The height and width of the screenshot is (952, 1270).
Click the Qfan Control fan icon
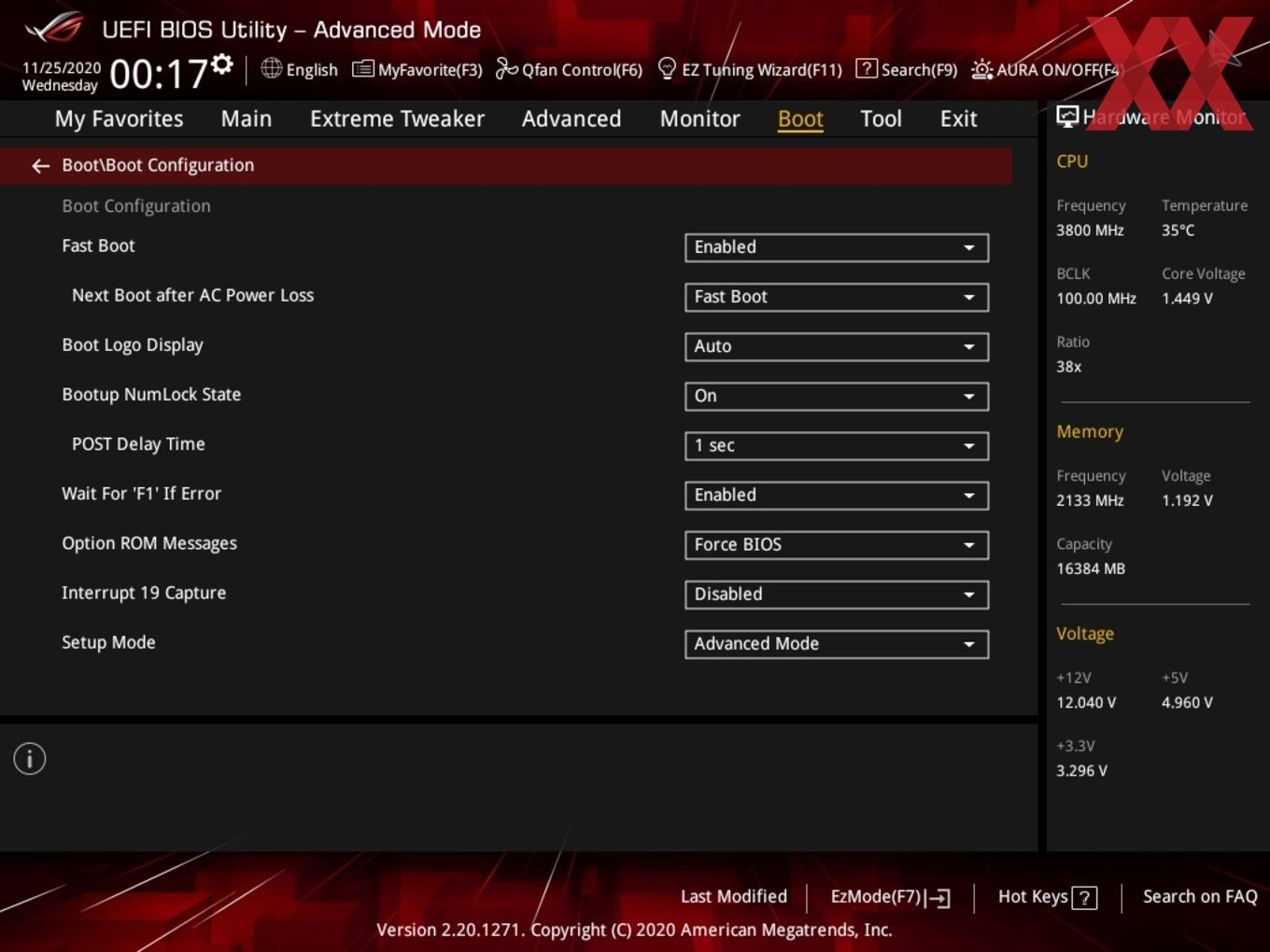(506, 68)
